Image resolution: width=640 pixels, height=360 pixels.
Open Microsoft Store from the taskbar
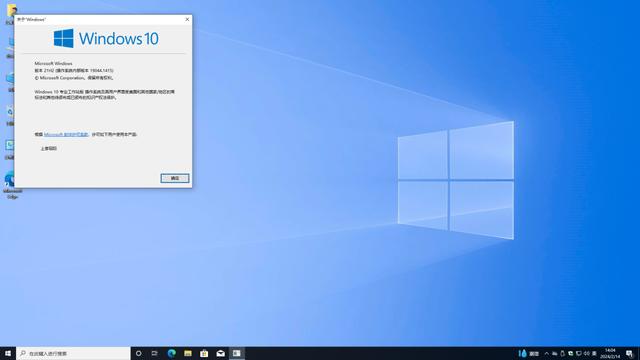(204, 353)
